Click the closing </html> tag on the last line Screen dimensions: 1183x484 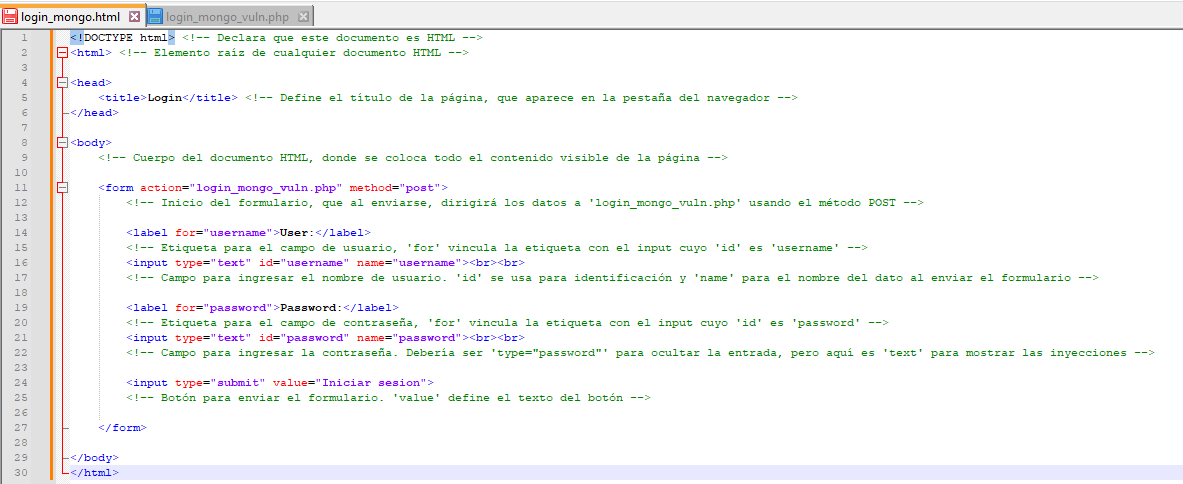[x=94, y=473]
